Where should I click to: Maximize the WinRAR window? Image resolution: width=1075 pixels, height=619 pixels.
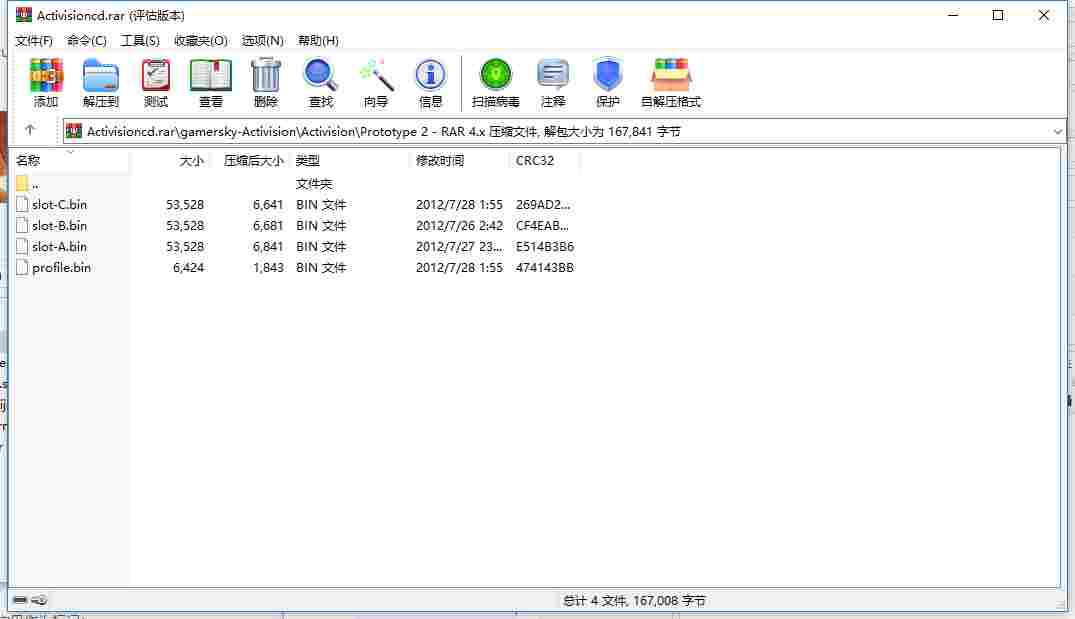[x=998, y=14]
